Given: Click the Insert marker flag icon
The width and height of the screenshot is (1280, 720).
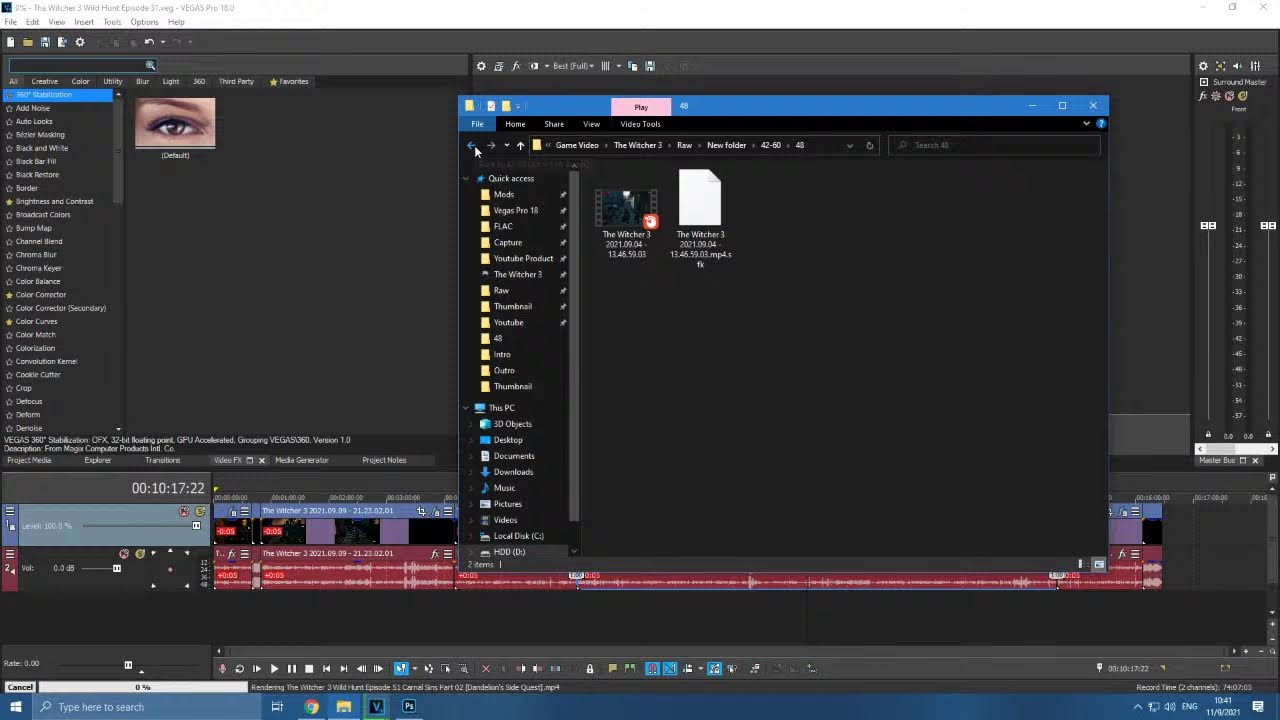Looking at the screenshot, I should pos(612,668).
